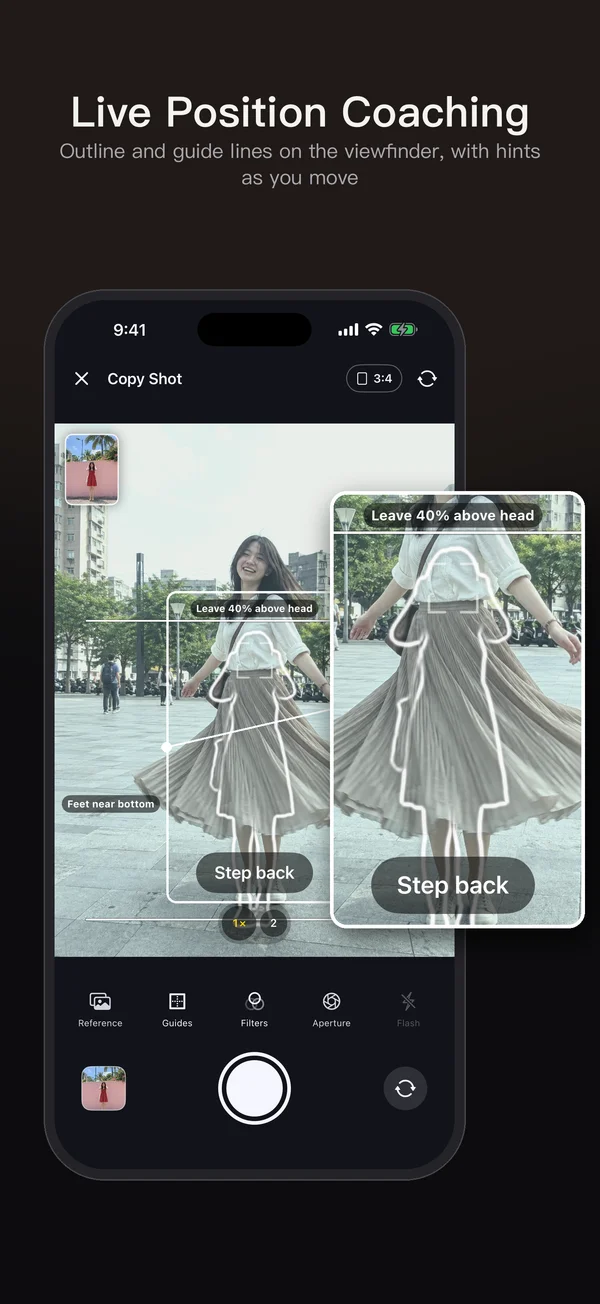The width and height of the screenshot is (600, 1304).
Task: Open the Aperture tool
Action: point(331,1009)
